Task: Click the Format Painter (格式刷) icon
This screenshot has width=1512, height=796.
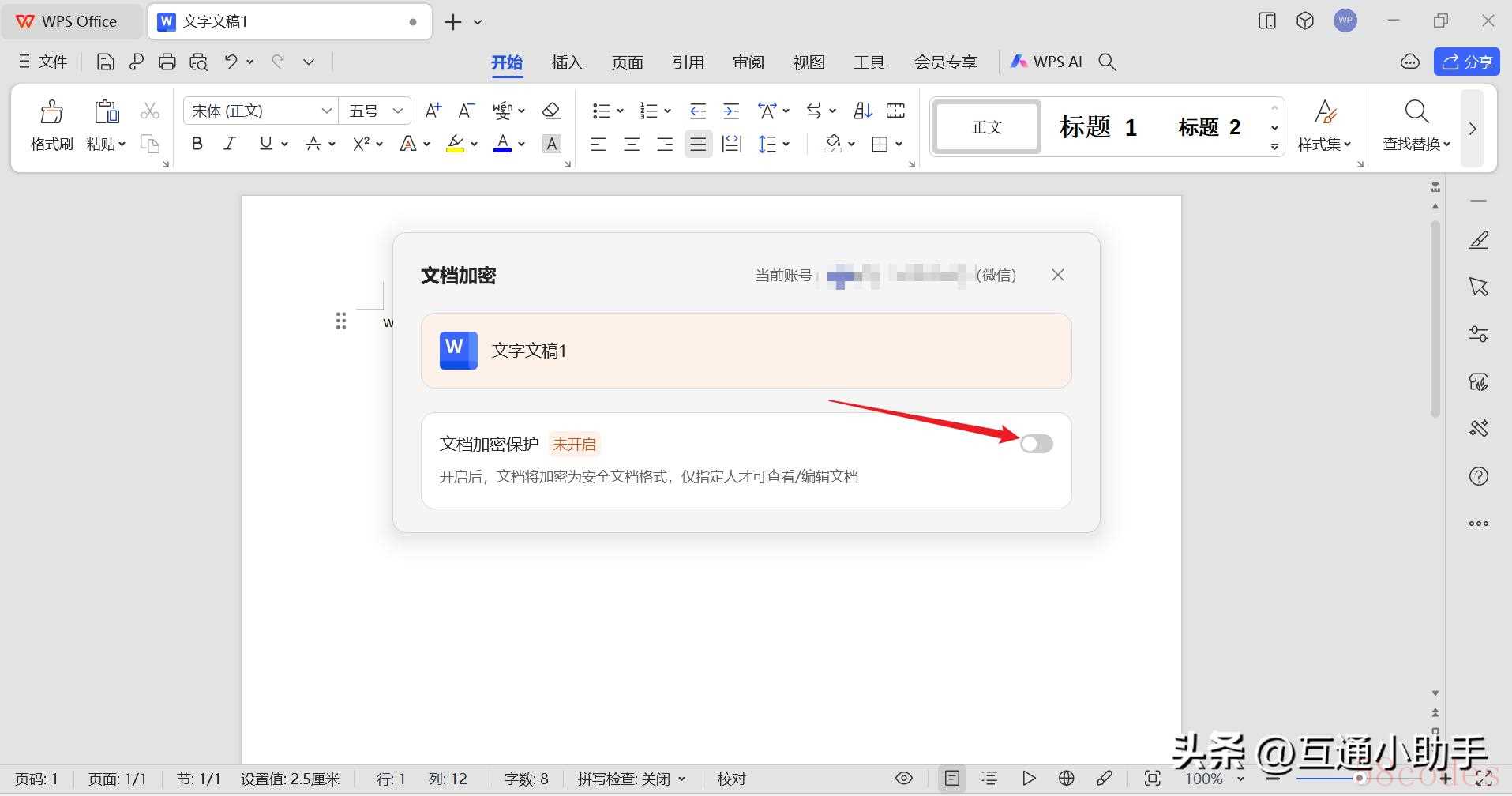Action: point(51,113)
